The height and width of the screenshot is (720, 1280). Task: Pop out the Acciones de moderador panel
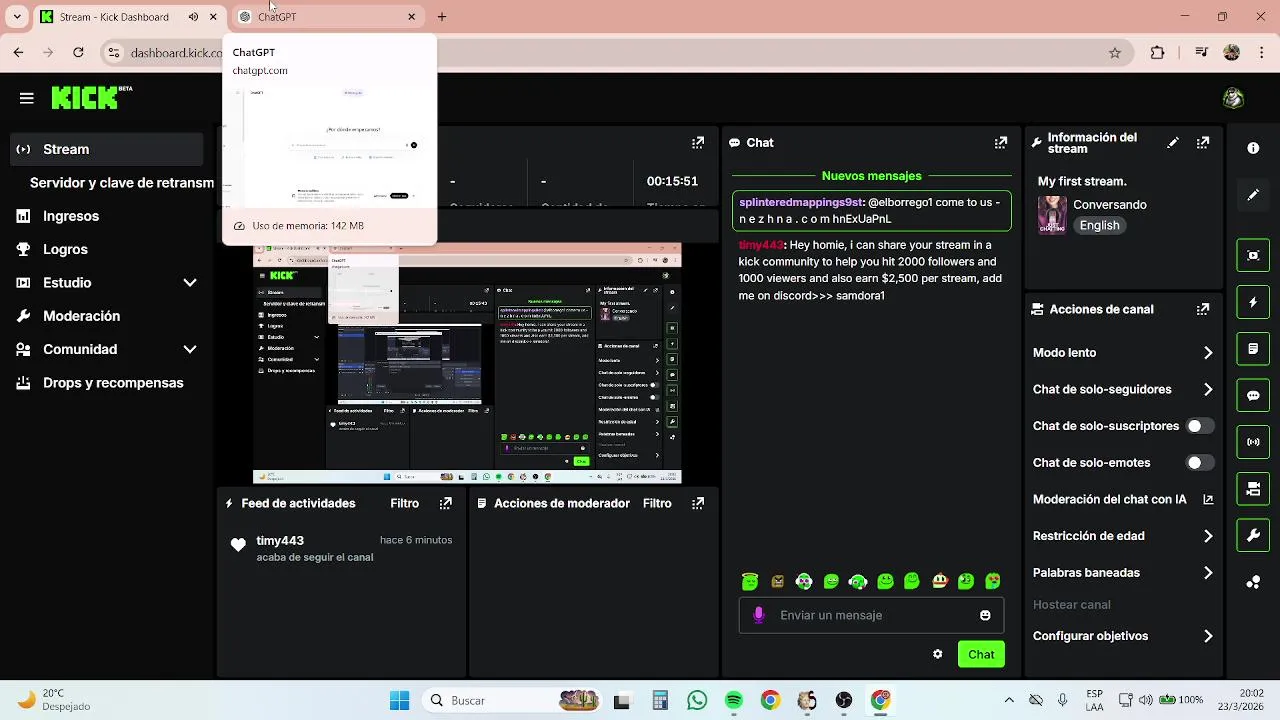click(698, 504)
